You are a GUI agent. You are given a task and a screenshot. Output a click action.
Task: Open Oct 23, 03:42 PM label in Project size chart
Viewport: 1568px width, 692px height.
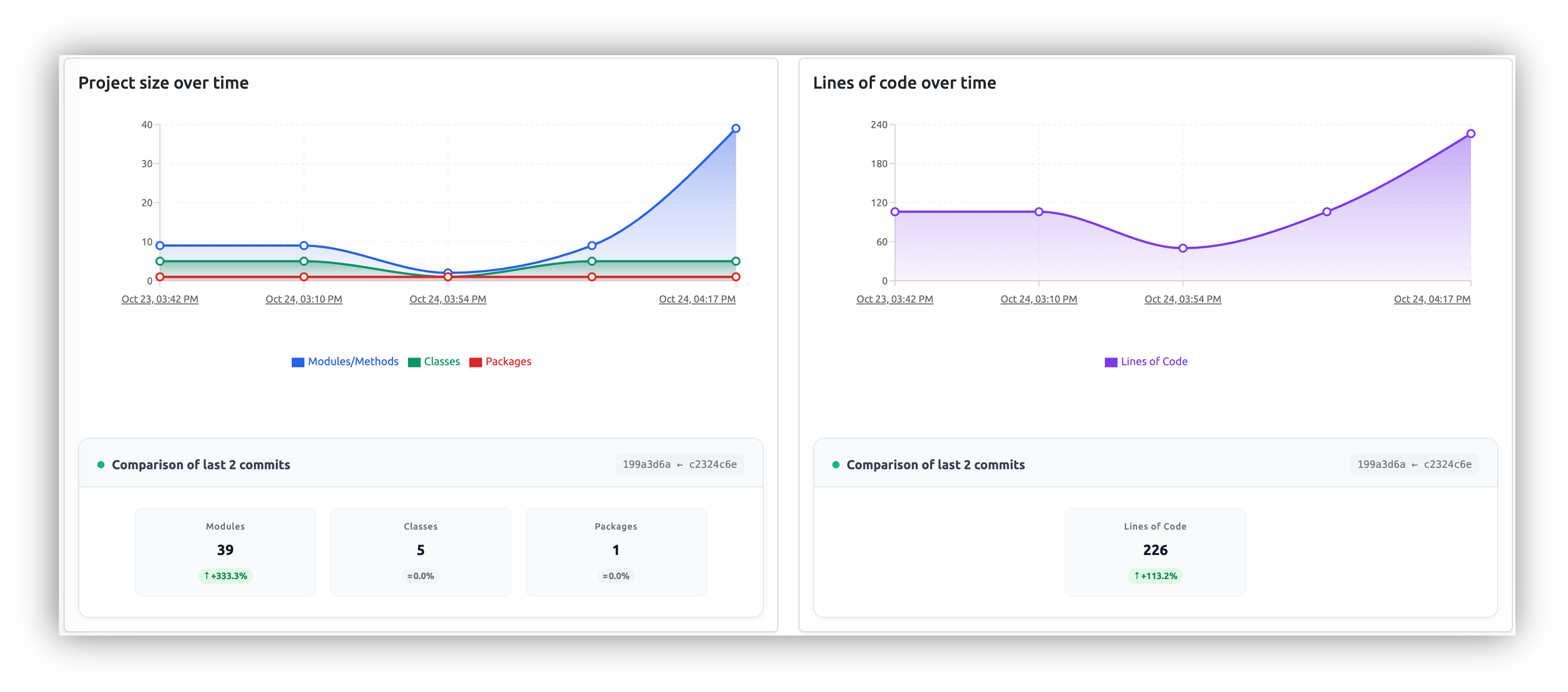pos(160,300)
